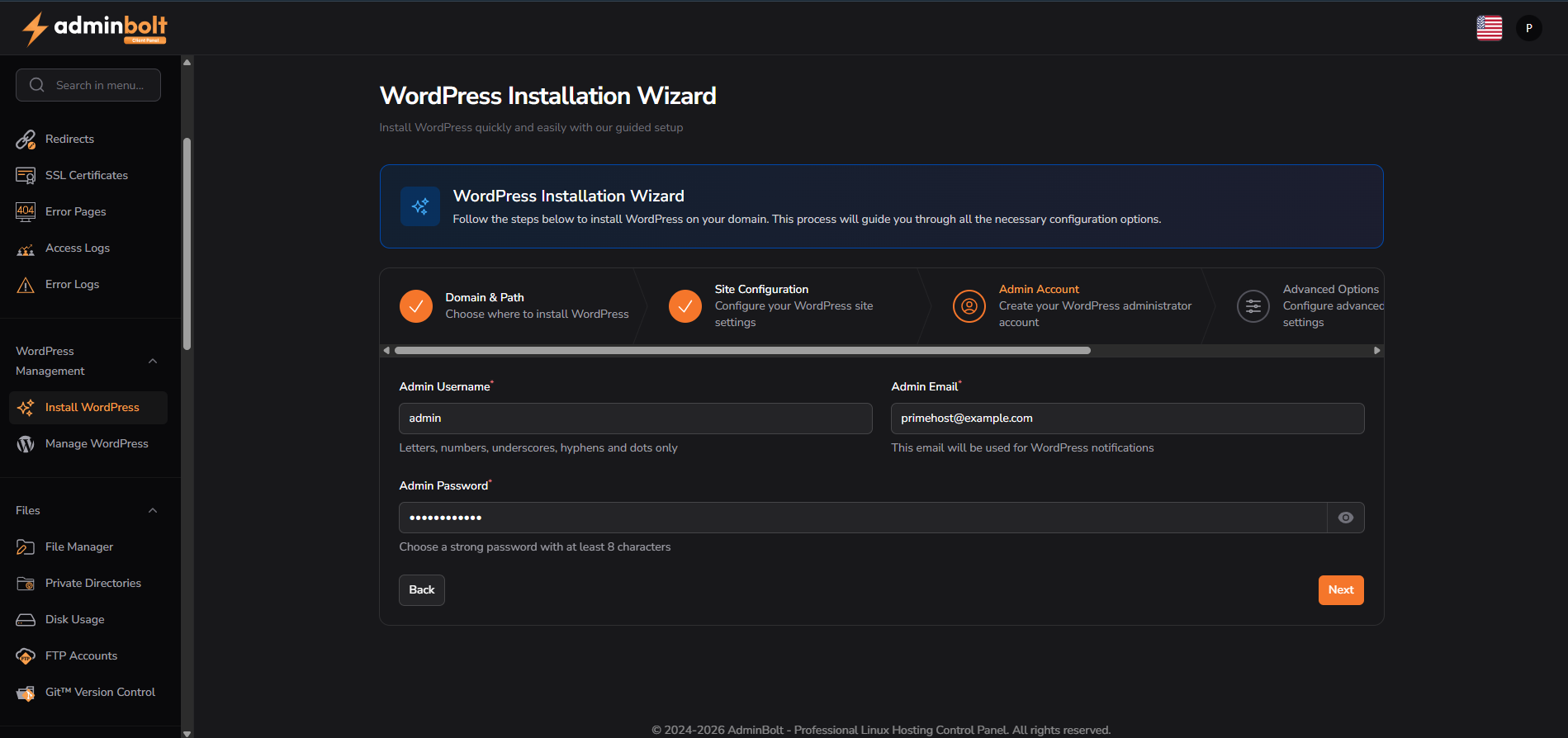1568x738 pixels.
Task: Click the steps scrollbar right arrow
Action: (x=1376, y=351)
